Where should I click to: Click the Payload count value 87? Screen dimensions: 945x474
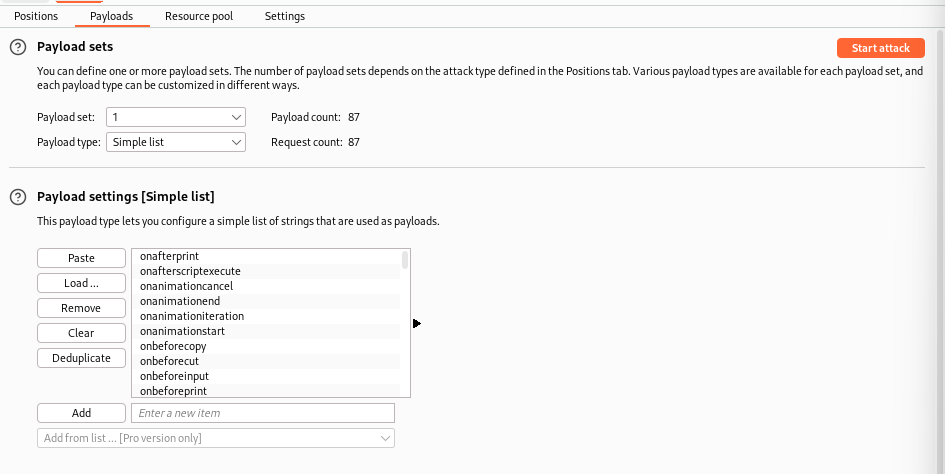click(354, 117)
